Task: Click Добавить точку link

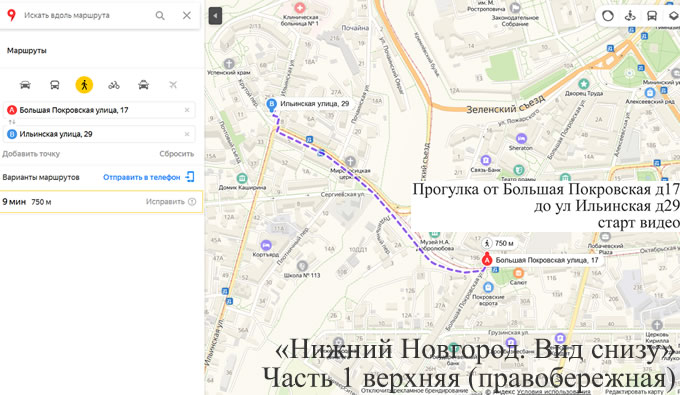Action: pyautogui.click(x=31, y=153)
